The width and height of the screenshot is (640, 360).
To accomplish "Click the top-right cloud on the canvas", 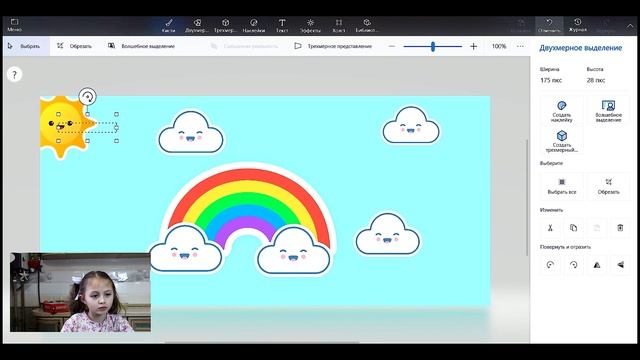I will (x=411, y=125).
